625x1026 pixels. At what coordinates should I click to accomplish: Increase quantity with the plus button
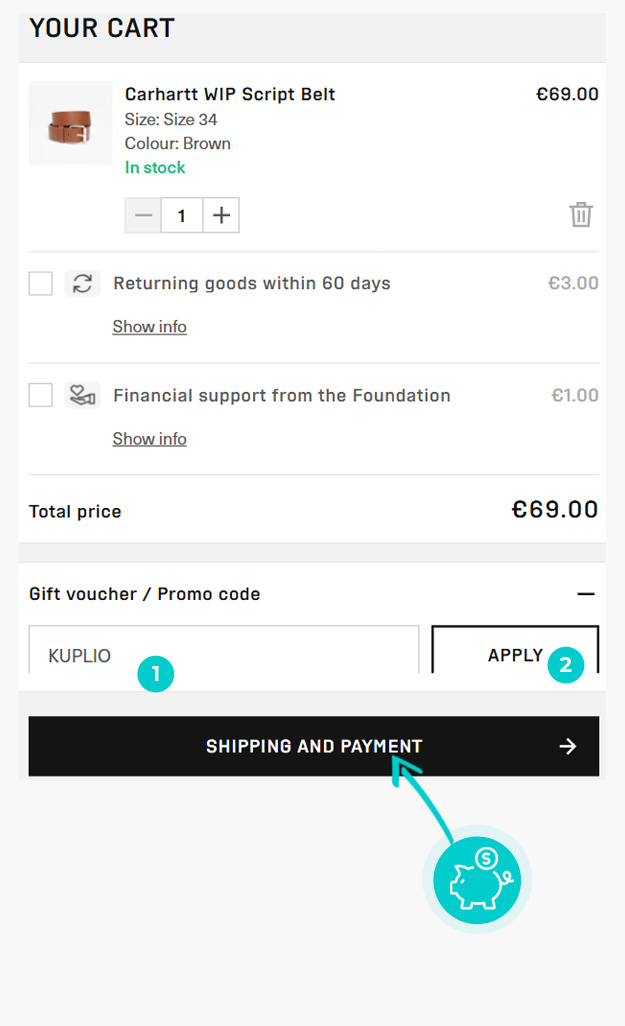tap(221, 215)
